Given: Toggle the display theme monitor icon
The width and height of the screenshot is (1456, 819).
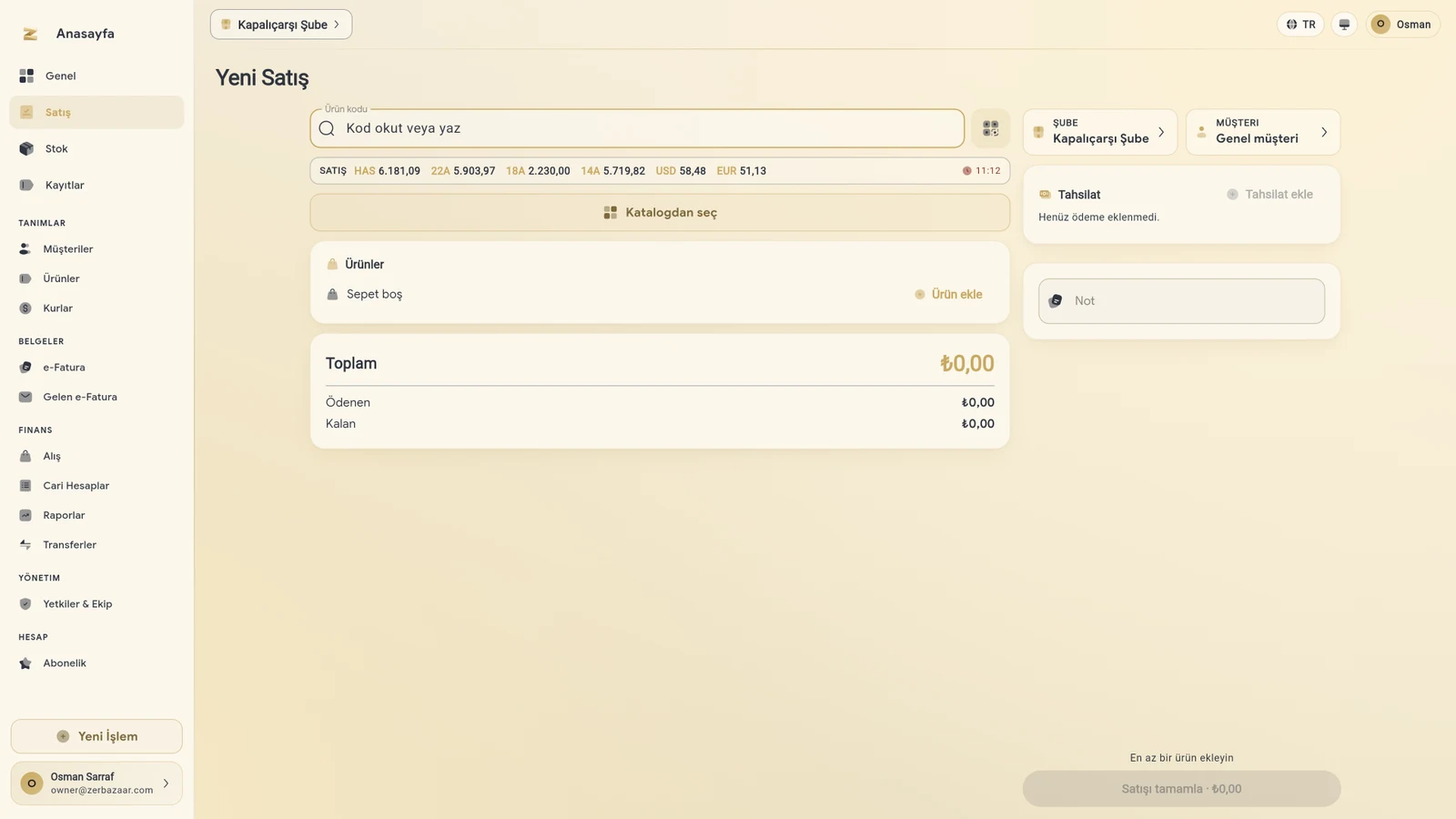Looking at the screenshot, I should tap(1344, 25).
